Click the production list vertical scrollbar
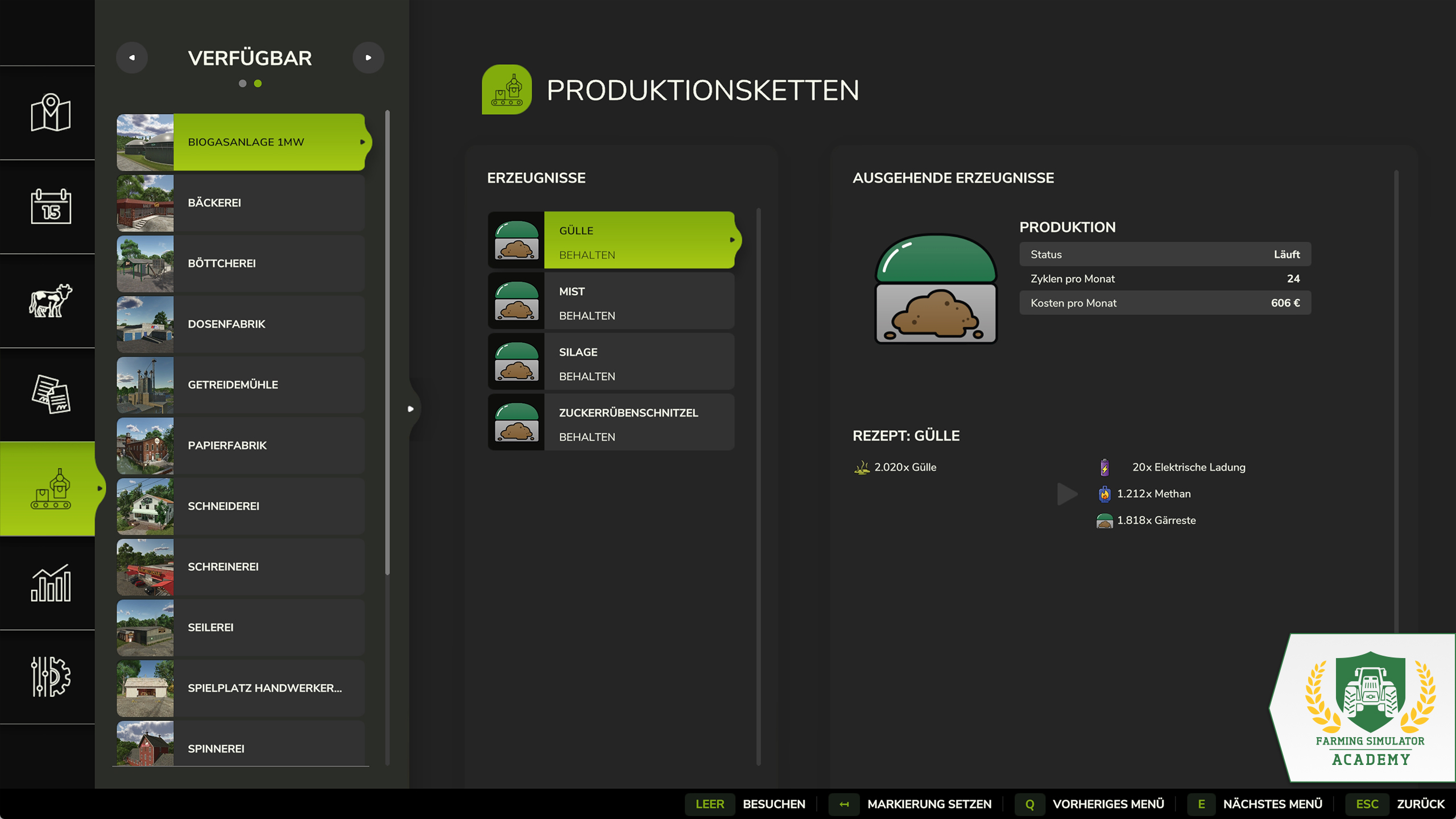This screenshot has width=1456, height=819. [x=387, y=342]
